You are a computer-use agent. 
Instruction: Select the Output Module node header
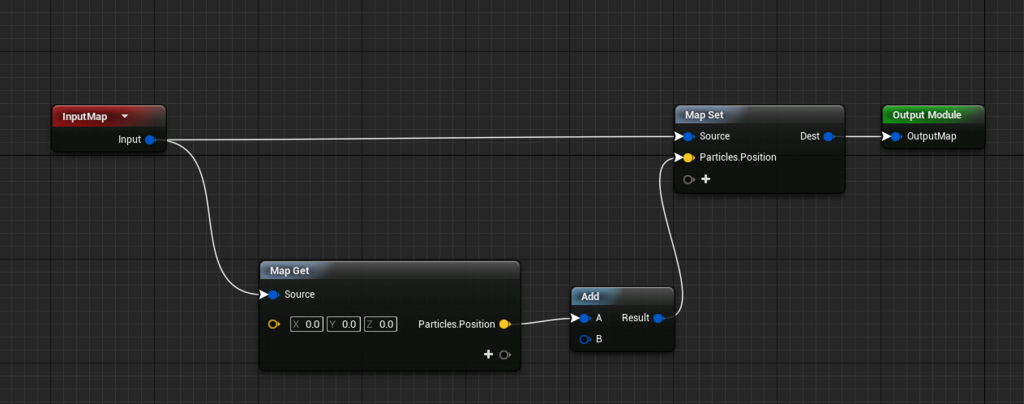point(933,115)
